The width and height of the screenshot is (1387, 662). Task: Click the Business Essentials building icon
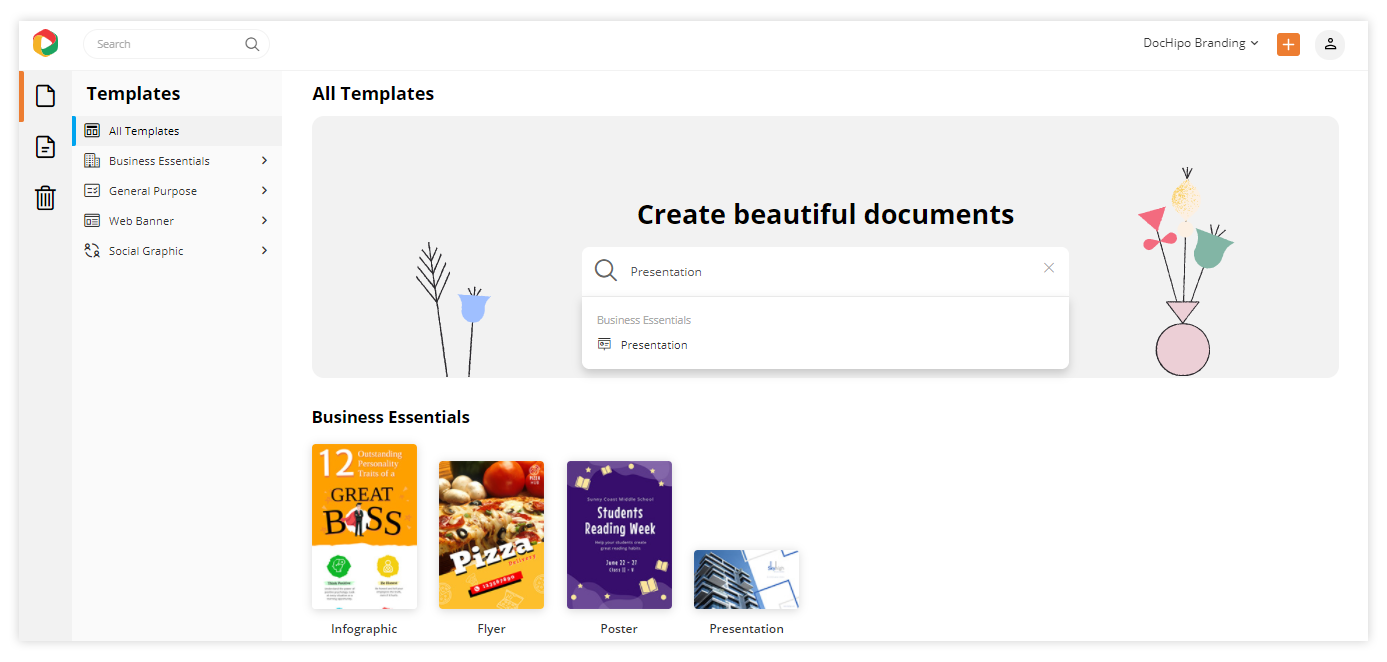click(92, 161)
